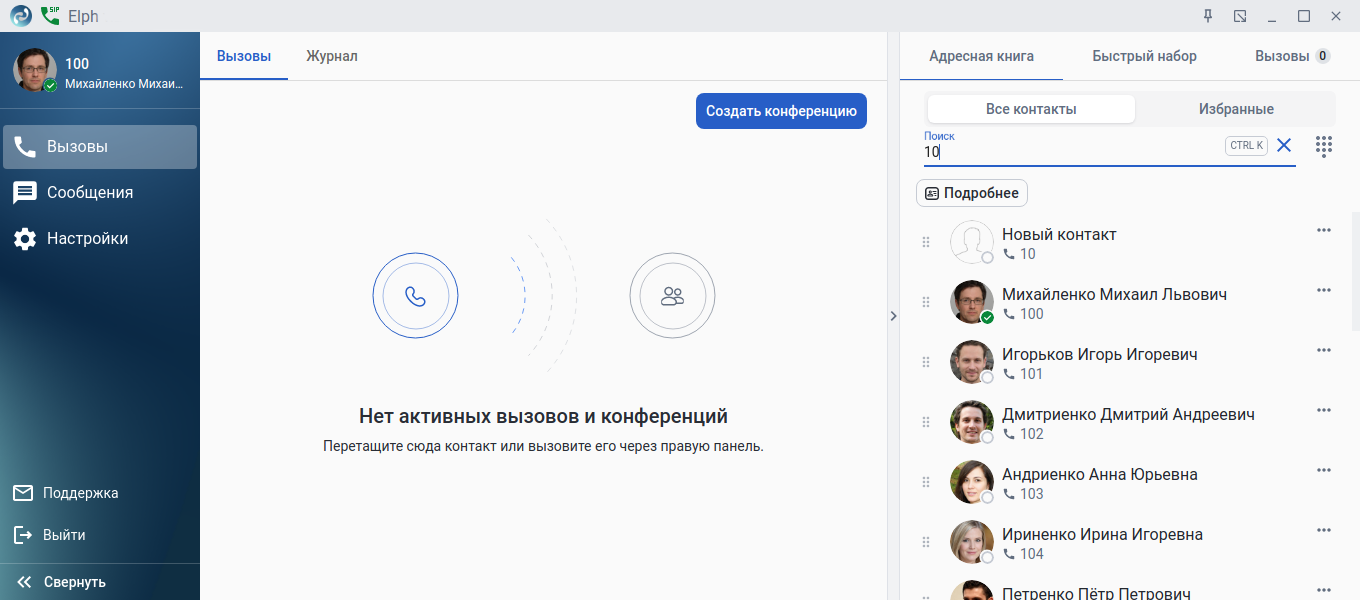Open Support via envelope icon
Viewport: 1360px width, 600px height.
tap(24, 493)
